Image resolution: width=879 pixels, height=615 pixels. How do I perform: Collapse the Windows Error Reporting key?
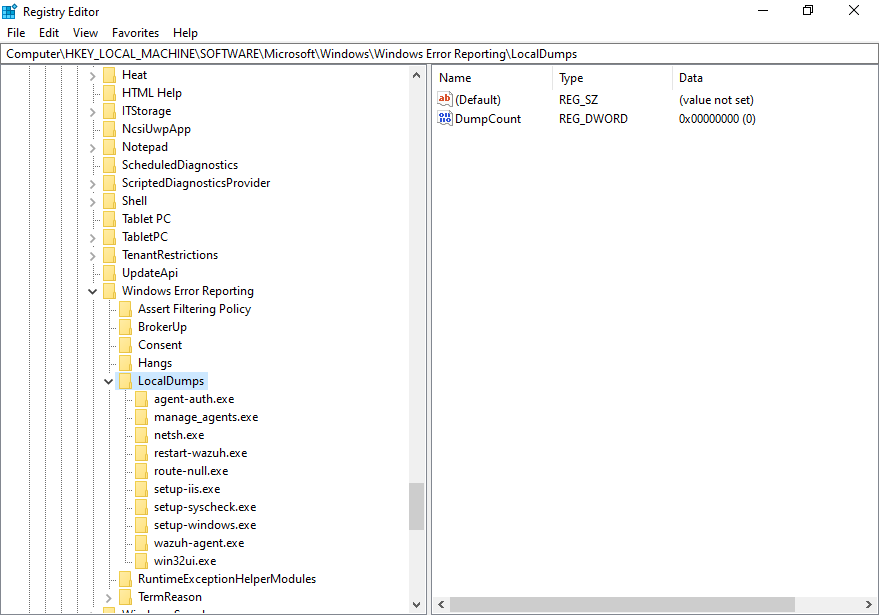point(92,290)
